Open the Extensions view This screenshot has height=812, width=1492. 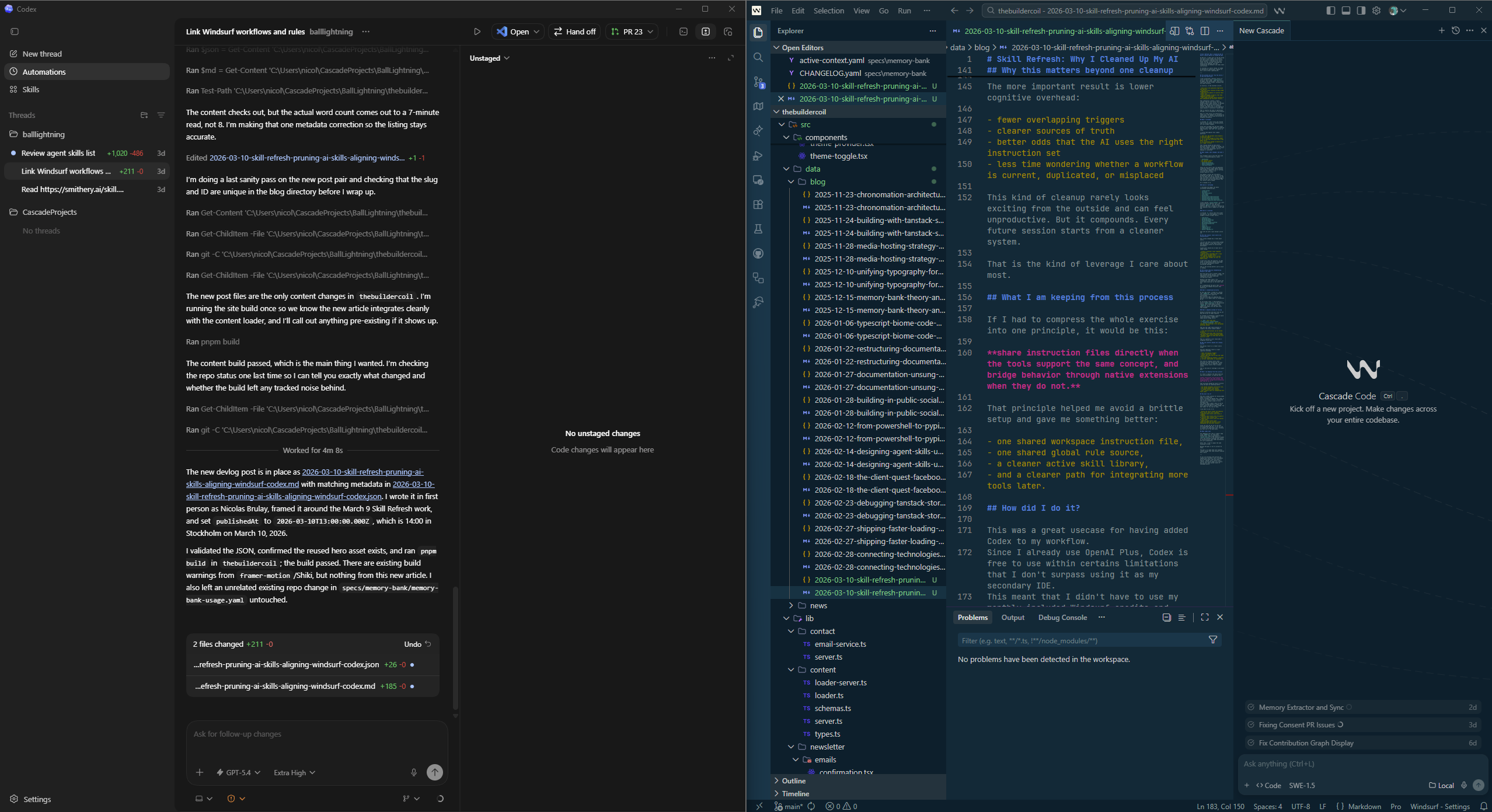pos(758,204)
